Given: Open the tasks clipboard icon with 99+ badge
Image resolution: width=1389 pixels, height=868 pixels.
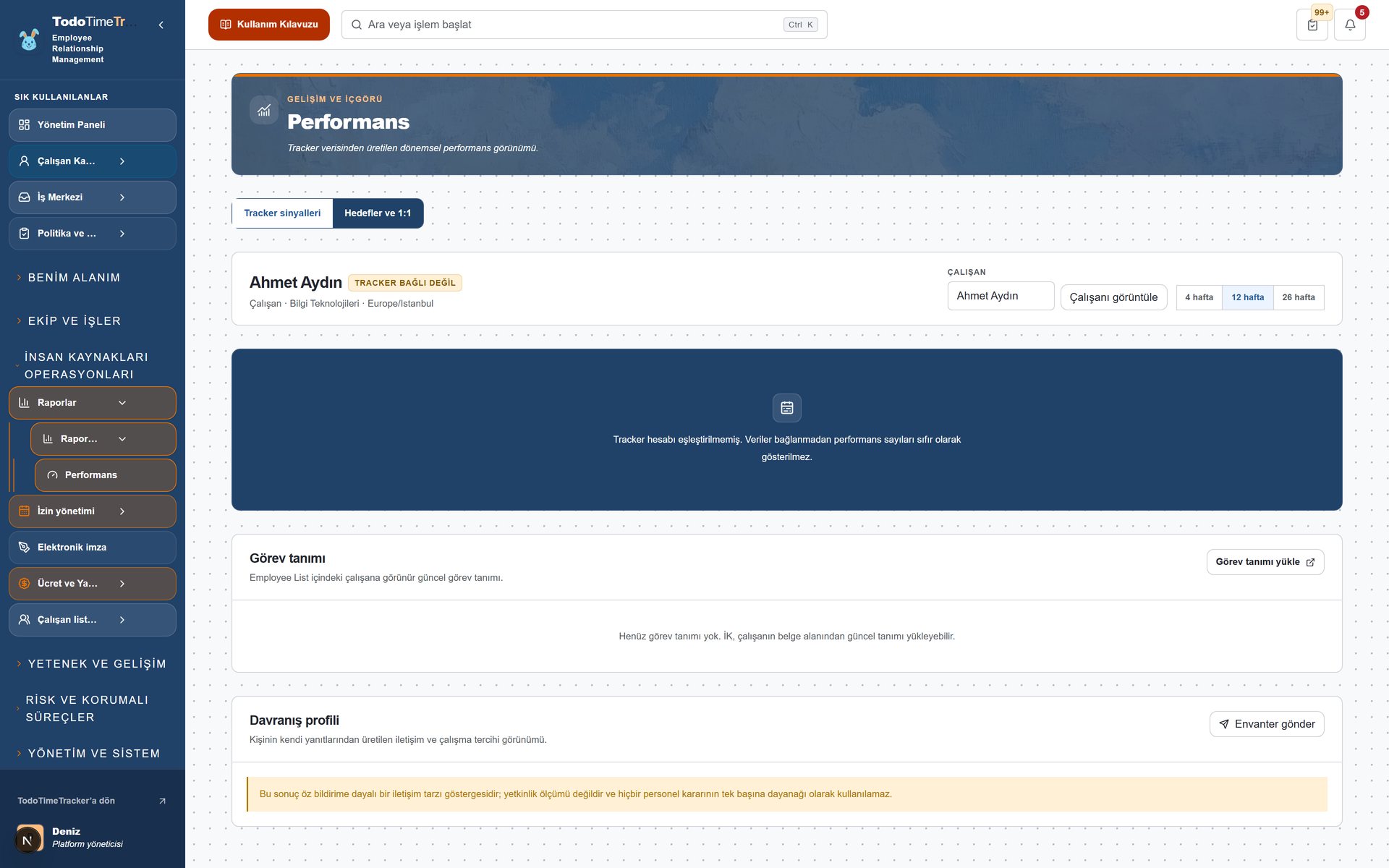Looking at the screenshot, I should pos(1312,25).
